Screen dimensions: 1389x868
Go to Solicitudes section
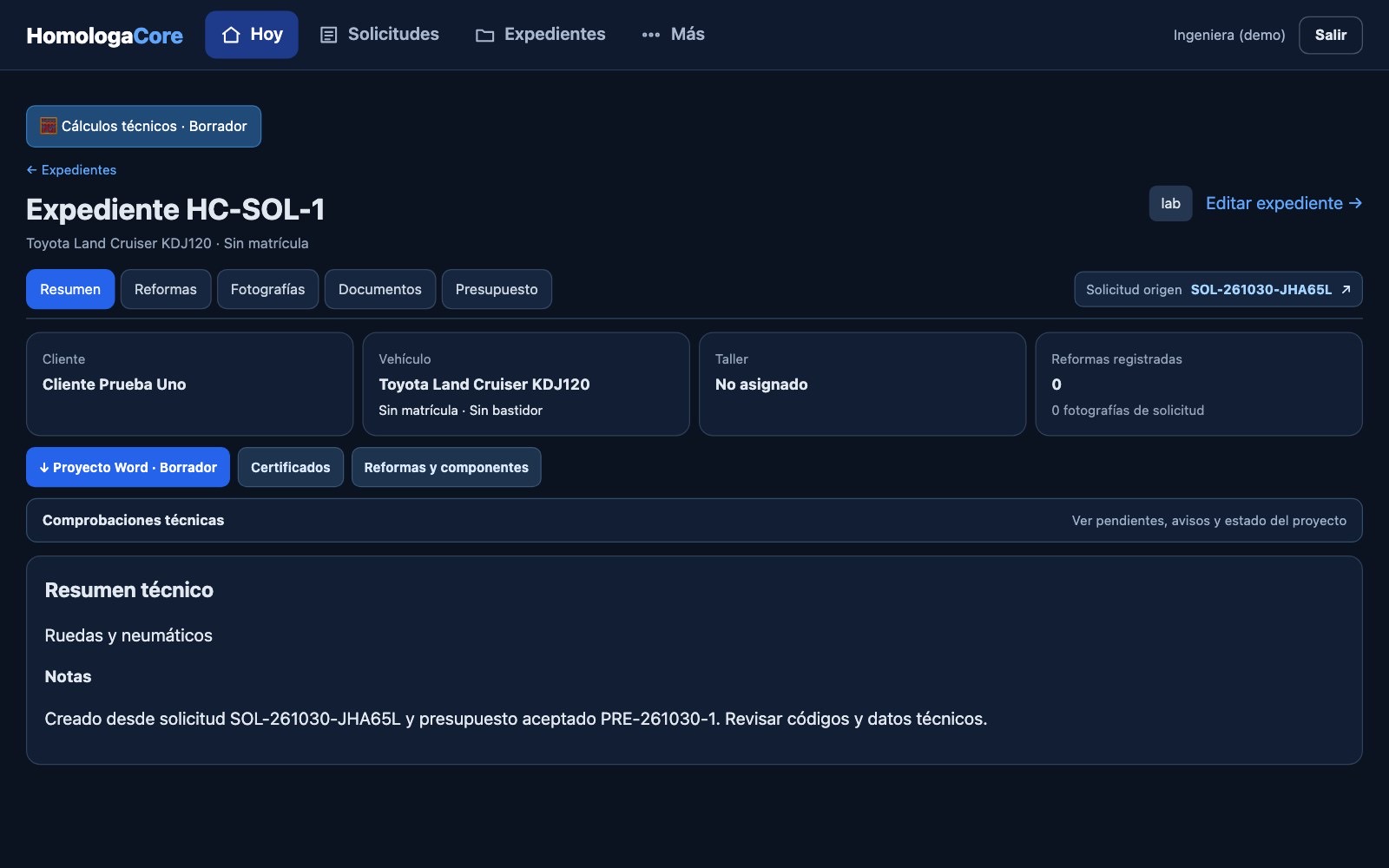tap(379, 35)
